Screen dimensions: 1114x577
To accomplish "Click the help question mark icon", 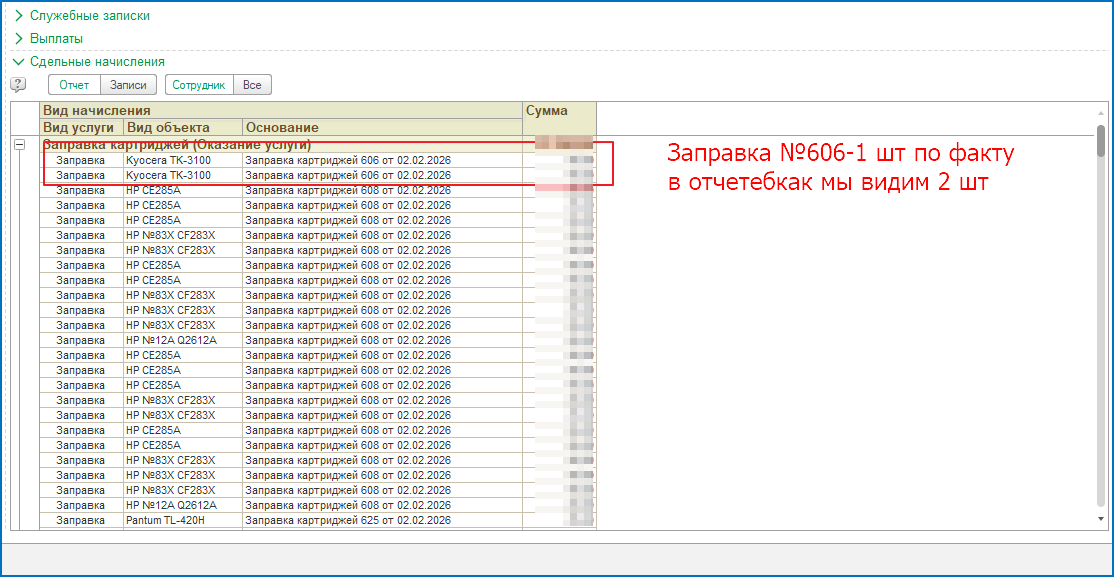I will point(18,85).
